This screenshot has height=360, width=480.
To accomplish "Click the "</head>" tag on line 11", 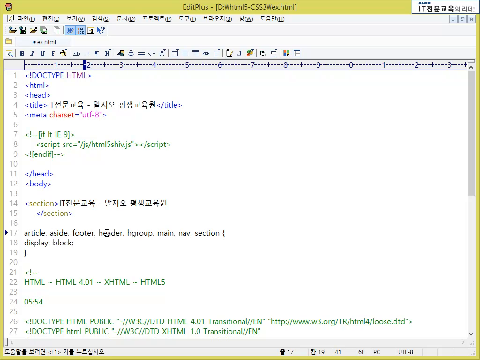I will click(x=39, y=174).
